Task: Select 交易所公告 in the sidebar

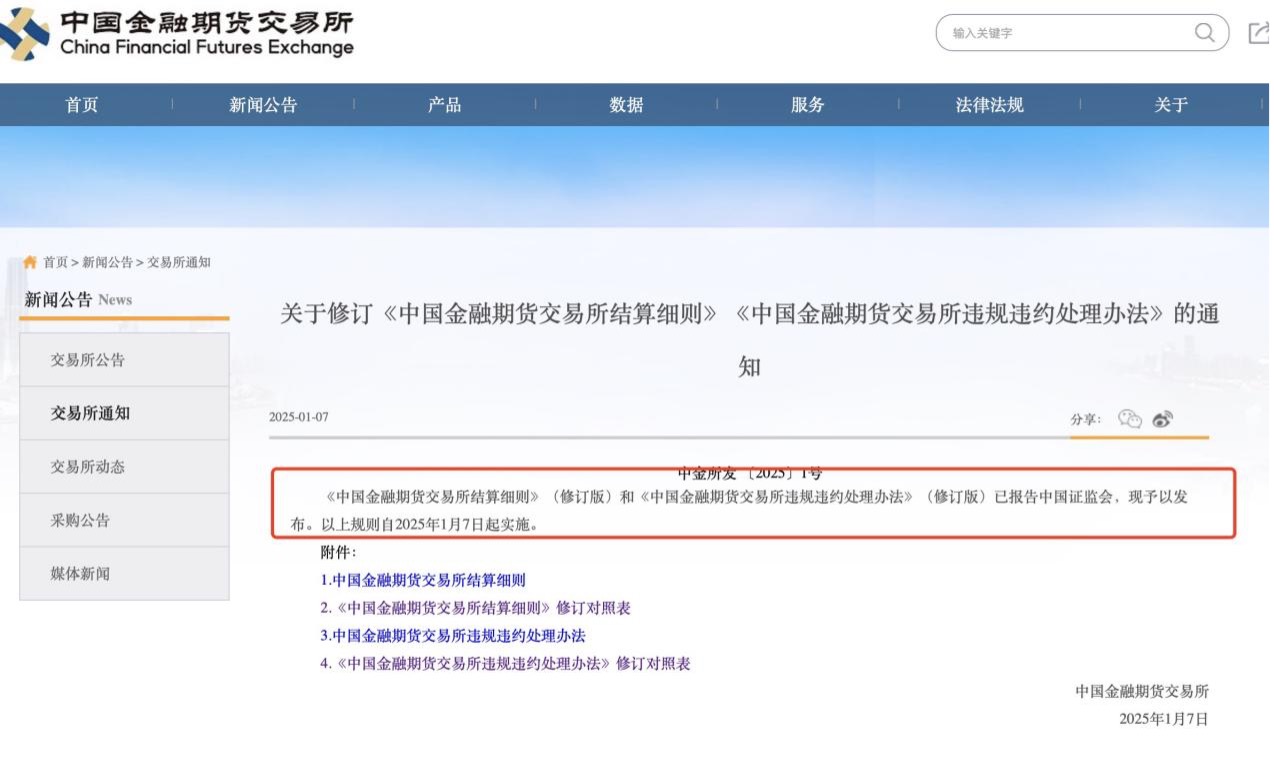Action: (x=88, y=360)
